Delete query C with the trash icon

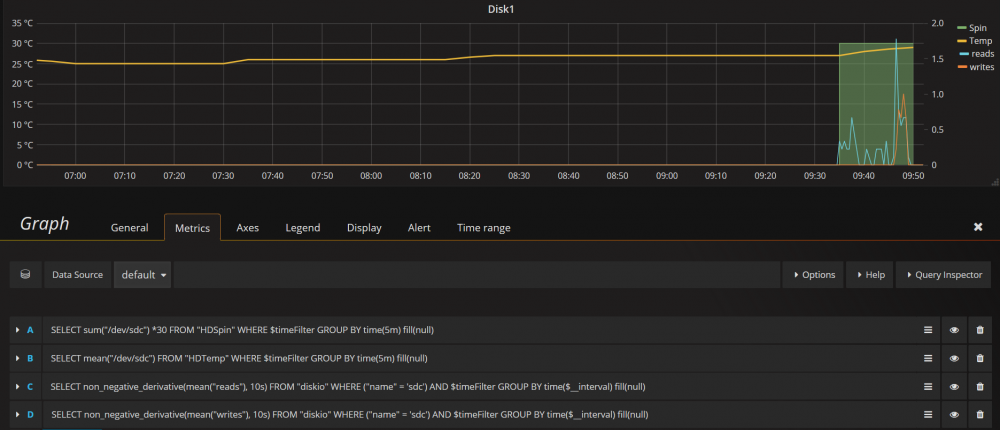pos(980,387)
